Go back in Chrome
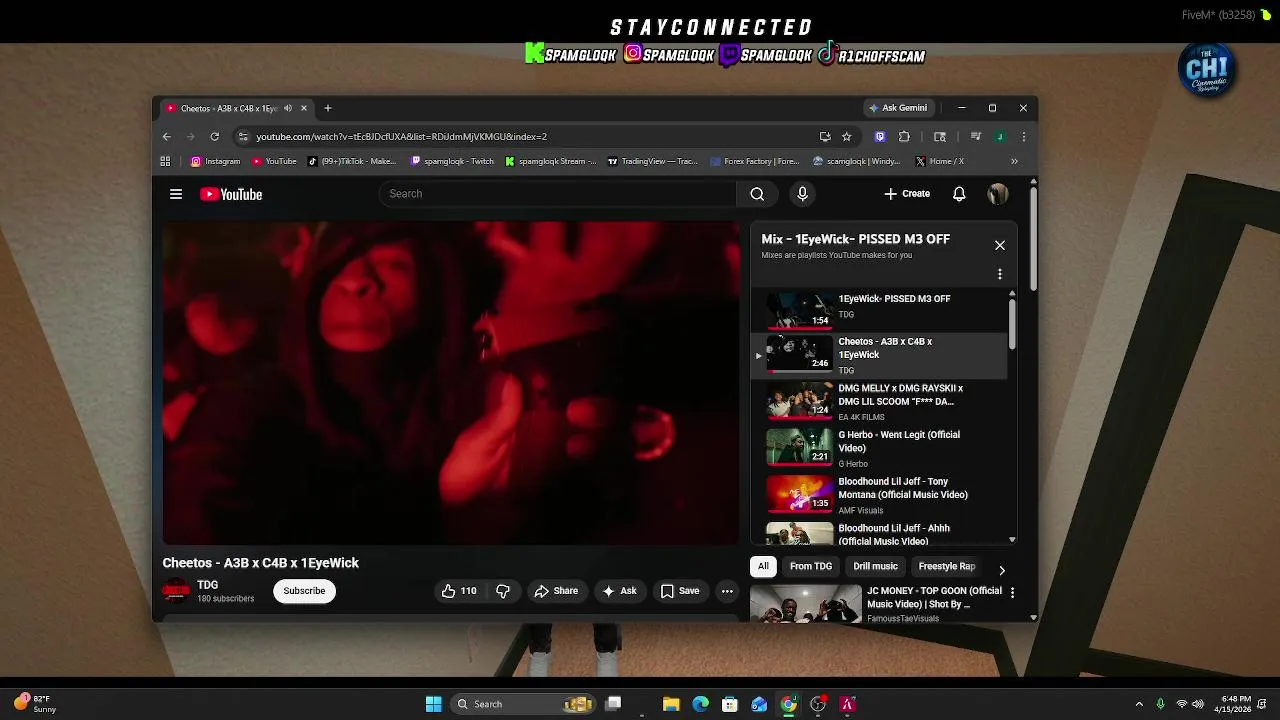This screenshot has height=720, width=1280. click(x=167, y=136)
